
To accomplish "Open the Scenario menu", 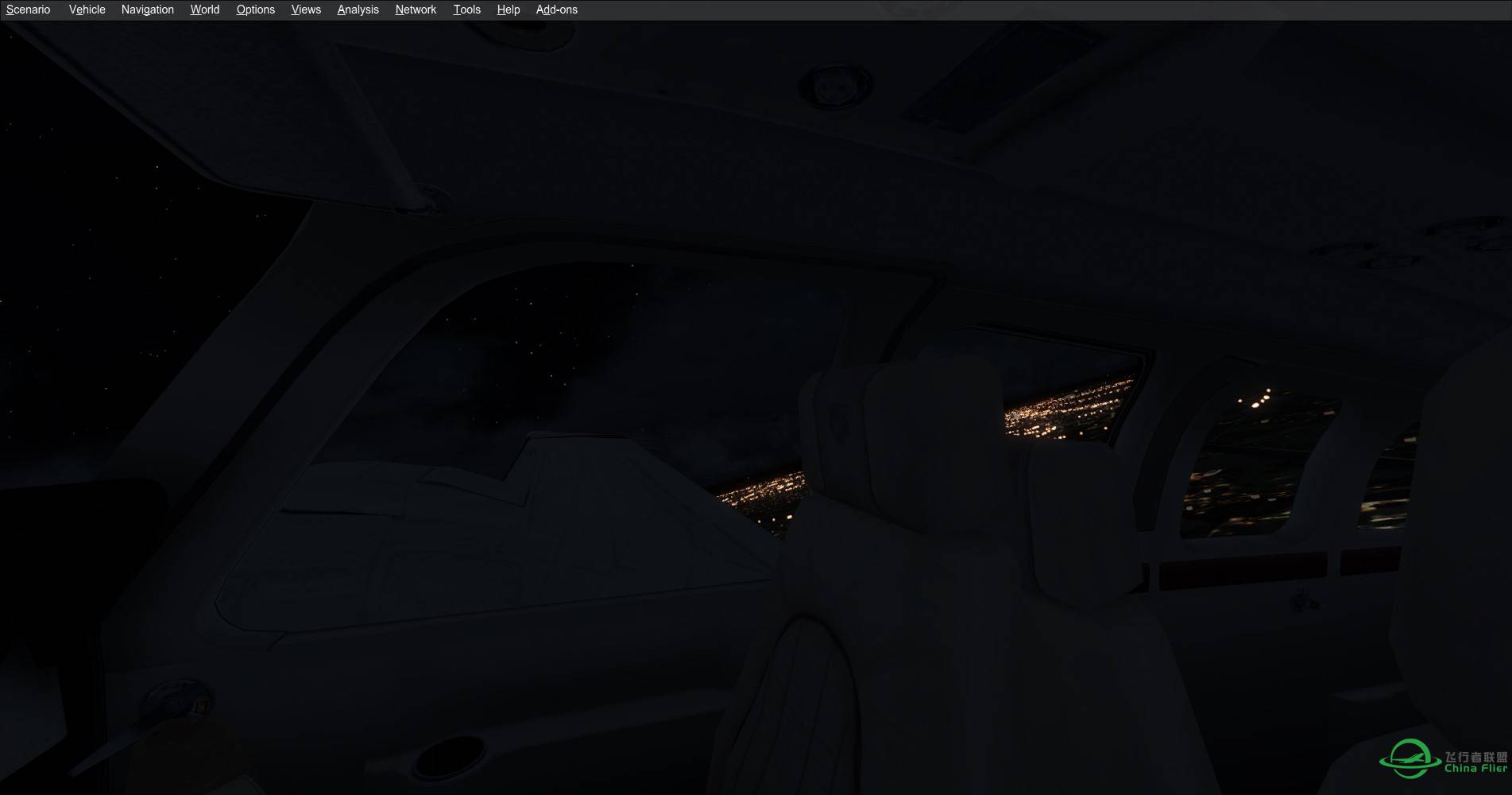I will coord(29,10).
